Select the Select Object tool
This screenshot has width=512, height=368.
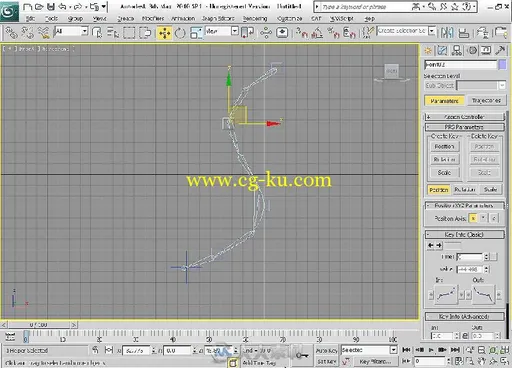point(97,33)
